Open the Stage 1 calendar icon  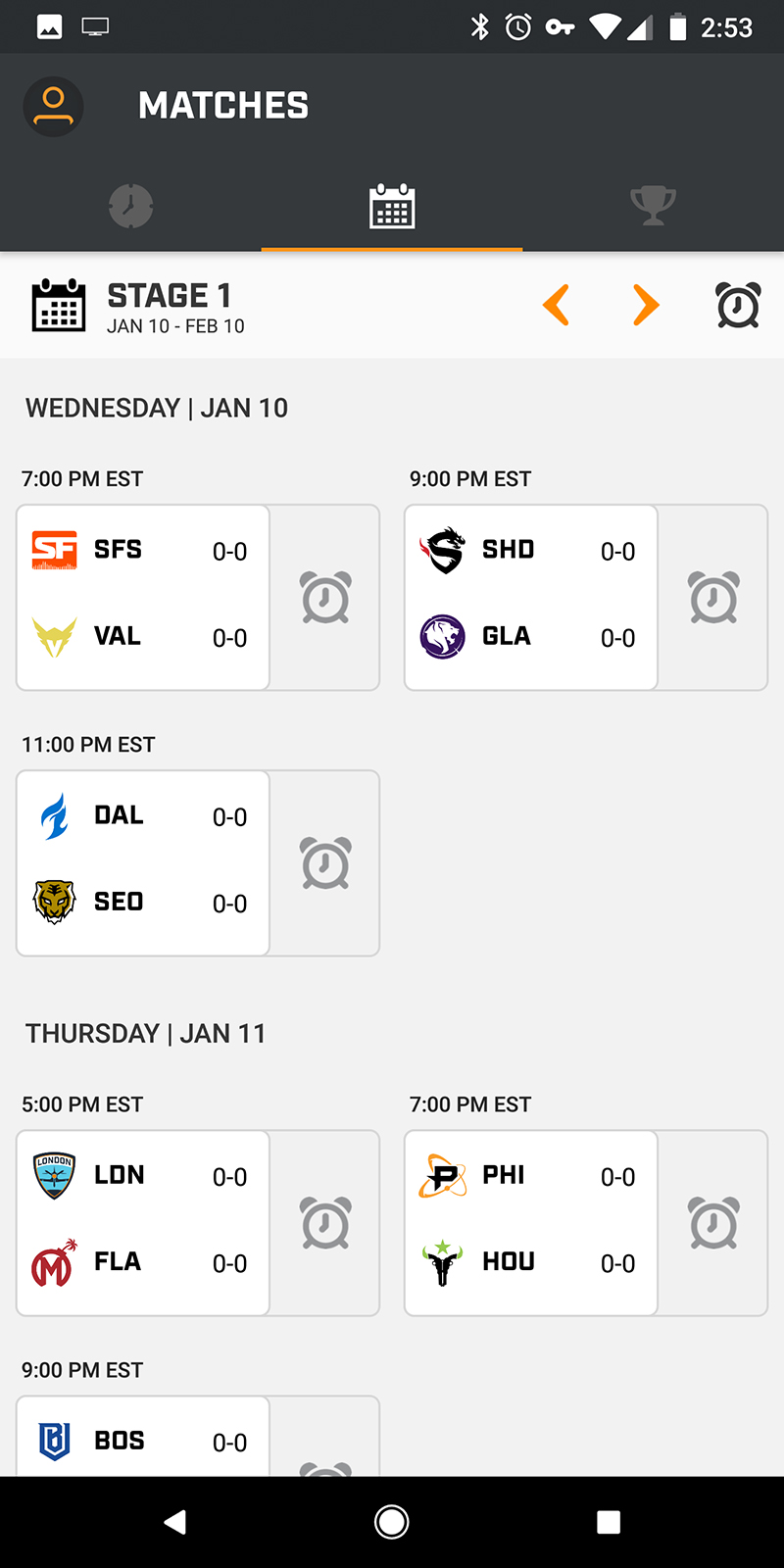coord(59,305)
